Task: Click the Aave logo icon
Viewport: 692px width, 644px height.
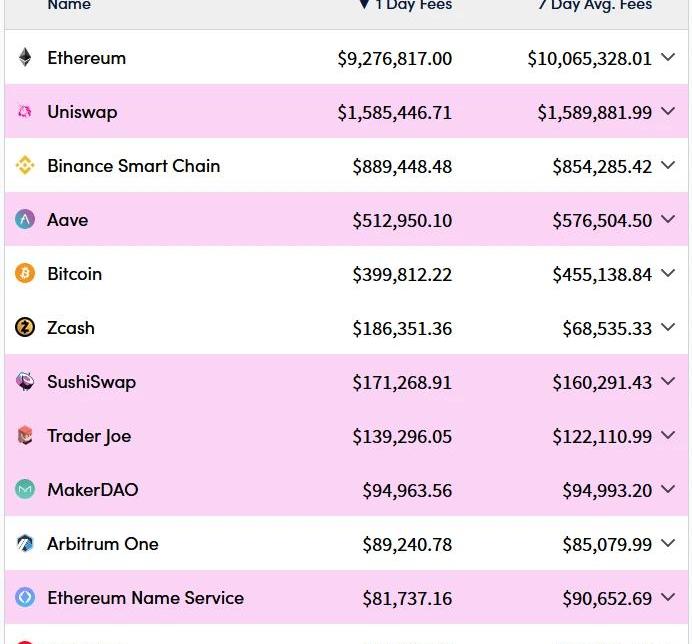Action: [25, 220]
